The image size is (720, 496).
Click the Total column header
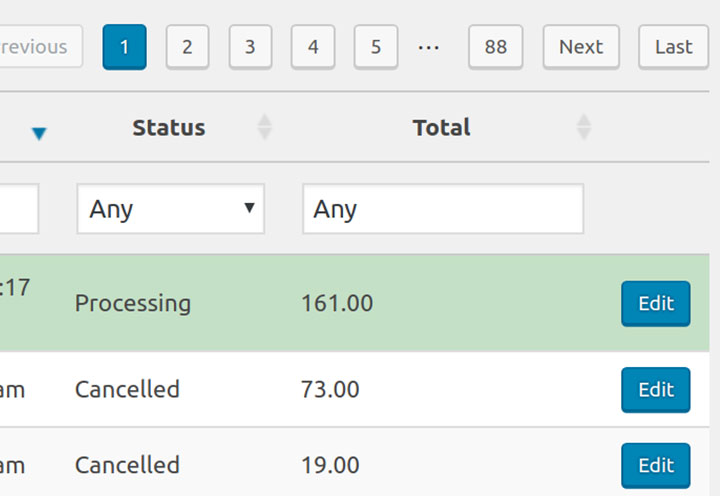click(x=441, y=128)
